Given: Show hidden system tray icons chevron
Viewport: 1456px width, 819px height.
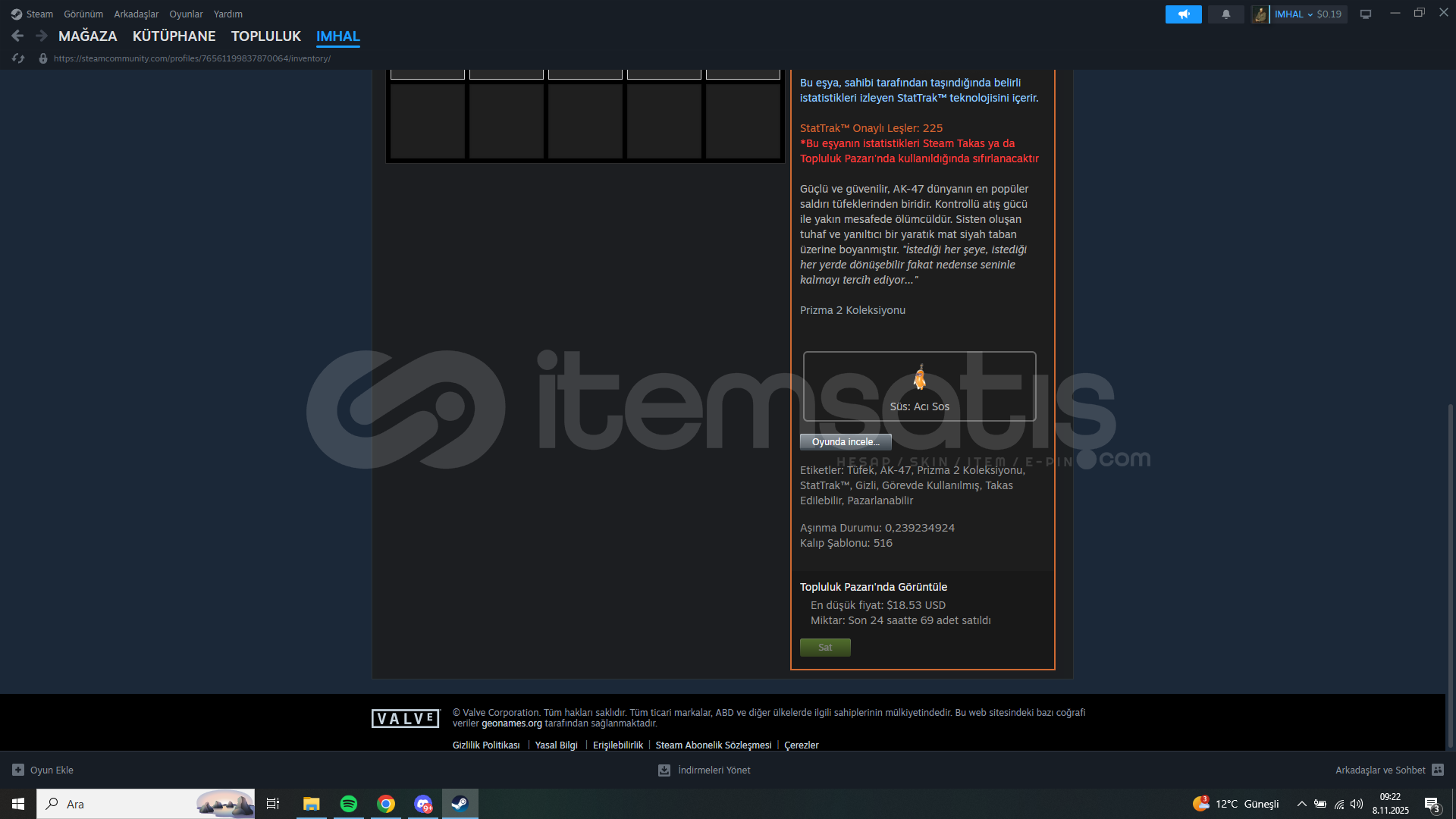Looking at the screenshot, I should point(1301,804).
